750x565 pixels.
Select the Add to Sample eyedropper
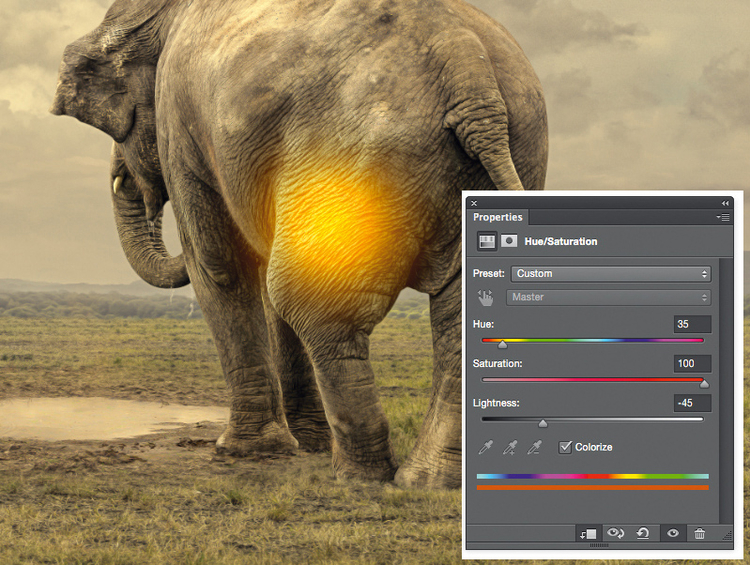[510, 447]
